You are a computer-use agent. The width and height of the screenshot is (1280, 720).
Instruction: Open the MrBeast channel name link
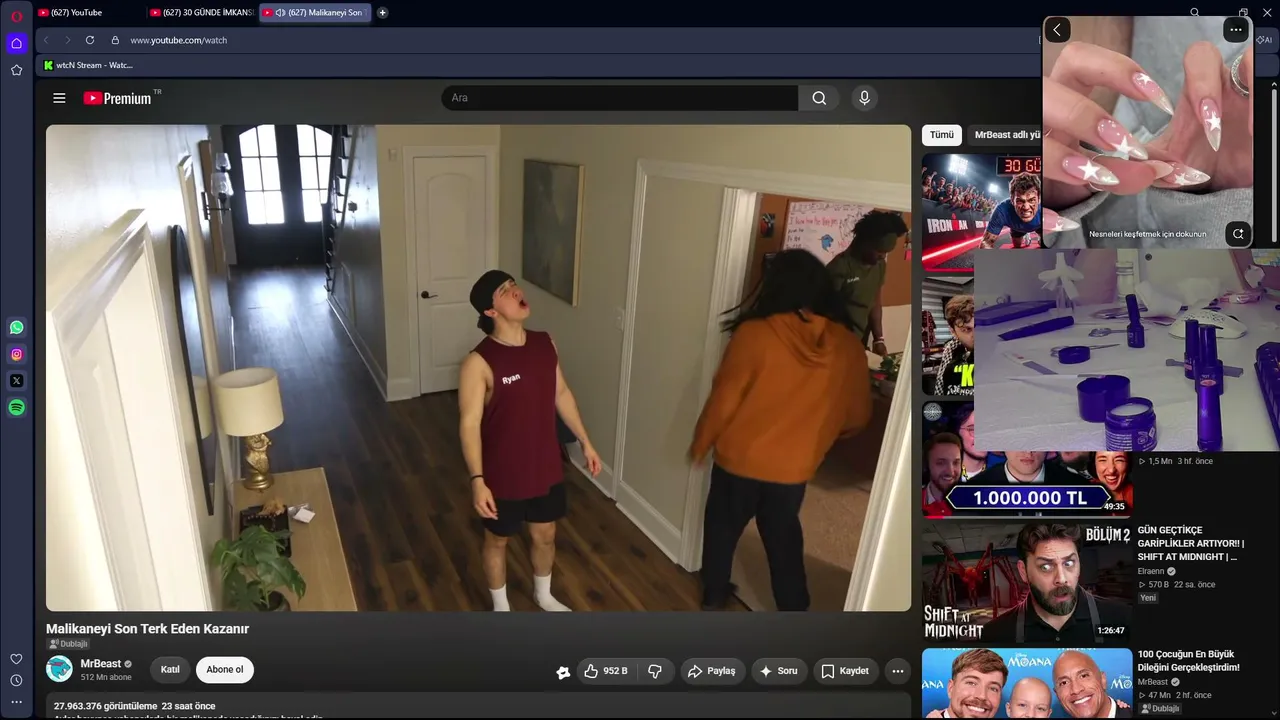tap(101, 664)
